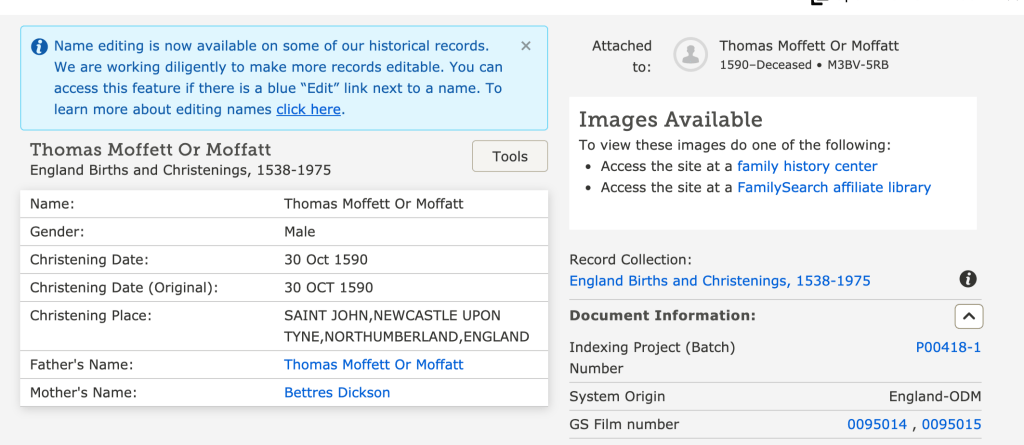Viewport: 1024px width, 445px height.
Task: Click the attached person avatar icon
Action: click(x=690, y=55)
